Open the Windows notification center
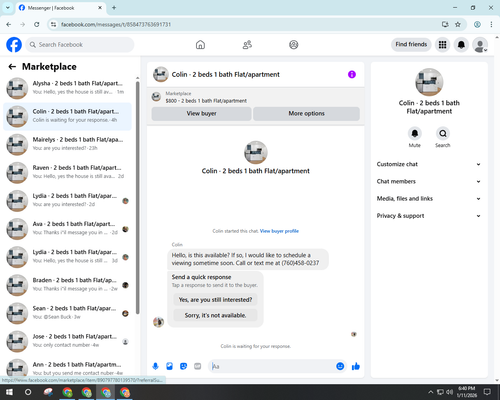This screenshot has height=400, width=500. 488,392
